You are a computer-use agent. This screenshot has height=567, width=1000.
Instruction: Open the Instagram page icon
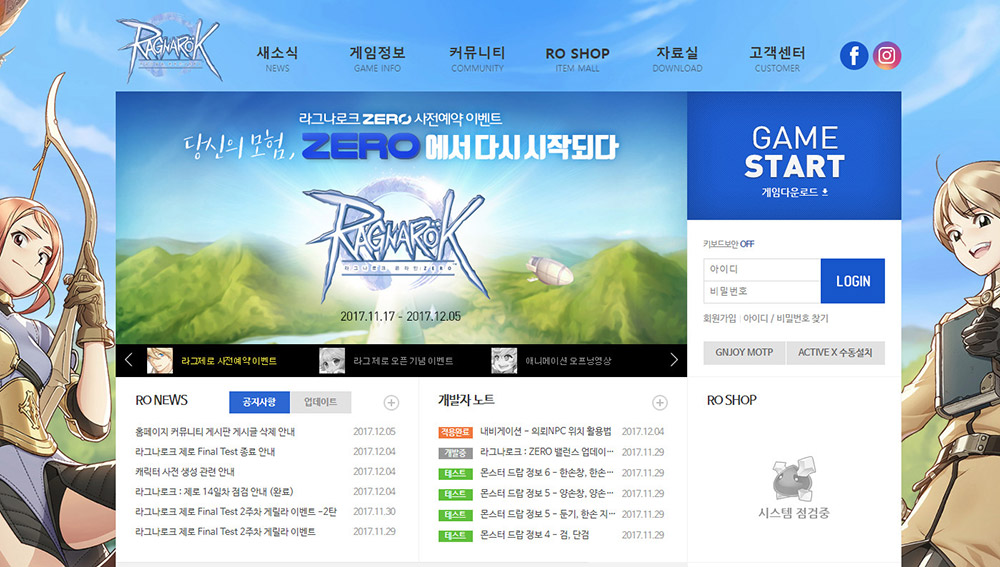coord(886,55)
